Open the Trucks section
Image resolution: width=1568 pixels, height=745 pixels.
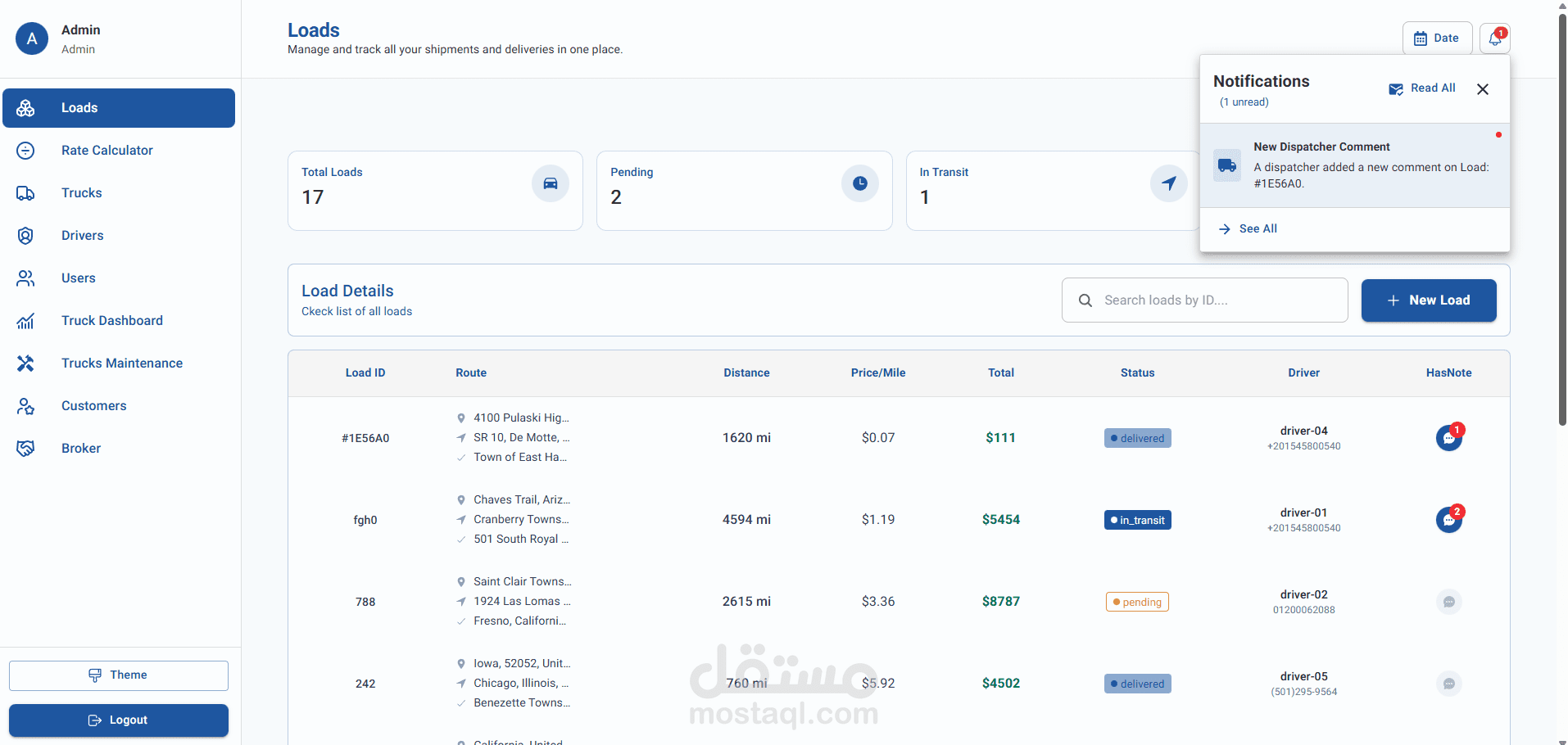click(x=119, y=193)
